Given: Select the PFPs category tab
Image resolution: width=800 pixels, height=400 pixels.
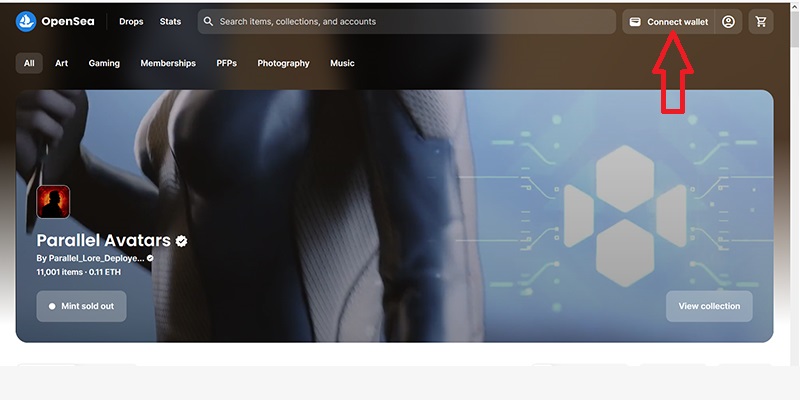Looking at the screenshot, I should [227, 63].
